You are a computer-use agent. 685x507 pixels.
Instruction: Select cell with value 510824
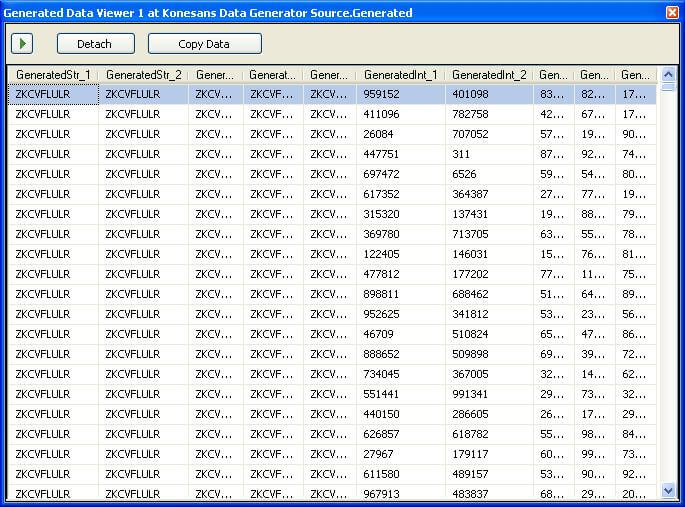[489, 335]
